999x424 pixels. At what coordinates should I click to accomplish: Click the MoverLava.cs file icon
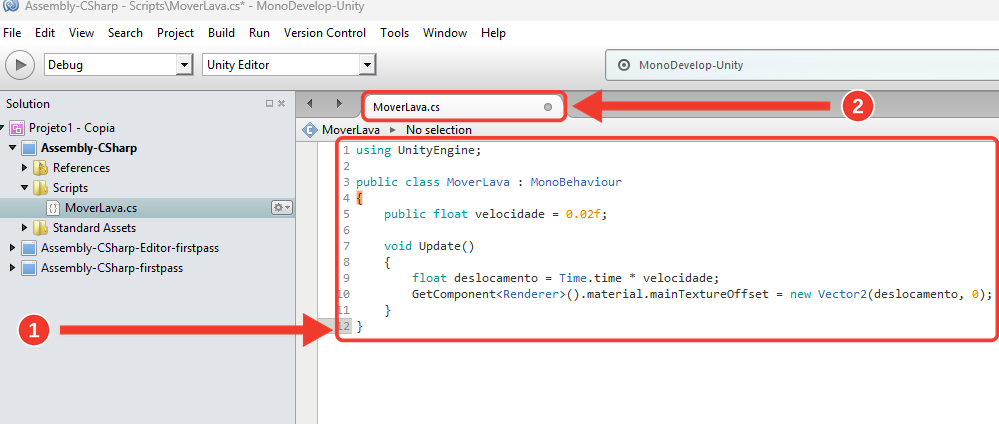54,208
